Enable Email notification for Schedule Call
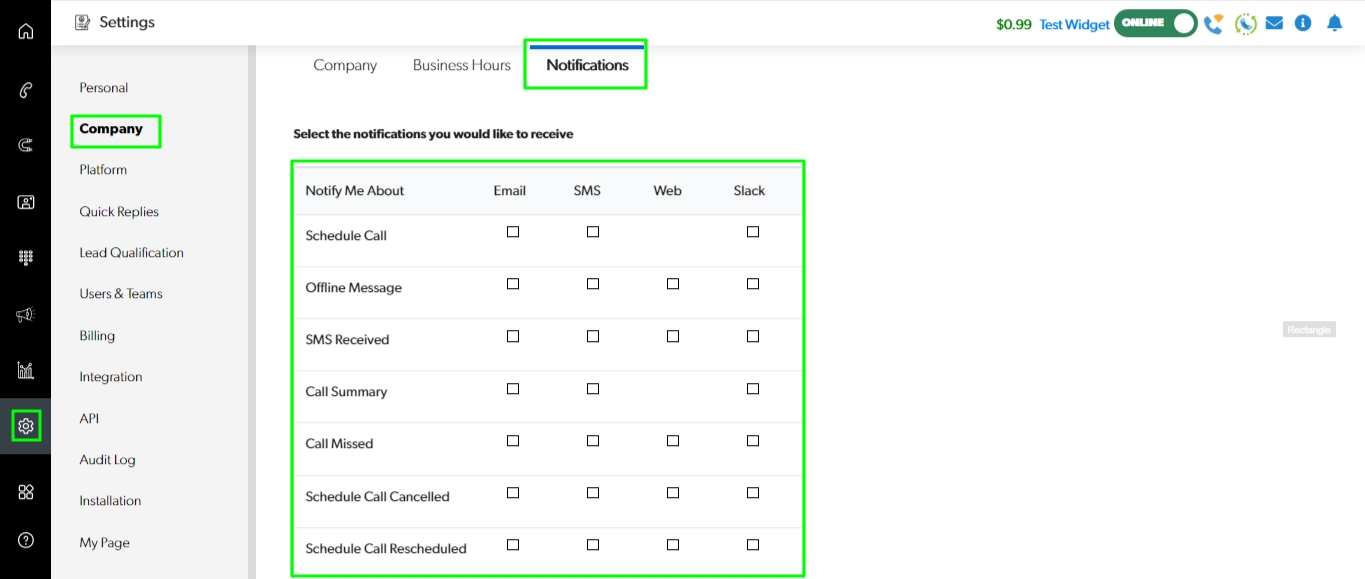Image resolution: width=1365 pixels, height=579 pixels. pos(513,232)
